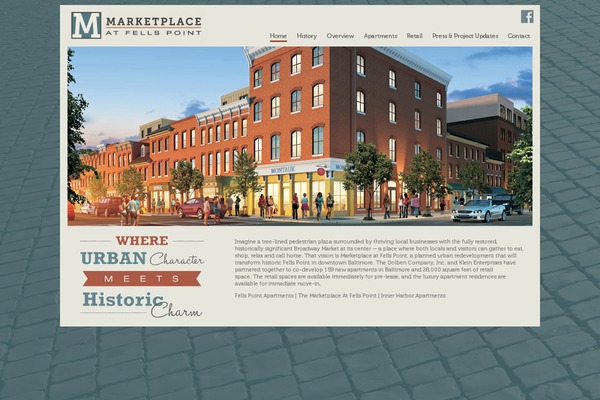
Task: Click the paragraph starting 'Imagine a tree-lined'
Action: point(379,263)
